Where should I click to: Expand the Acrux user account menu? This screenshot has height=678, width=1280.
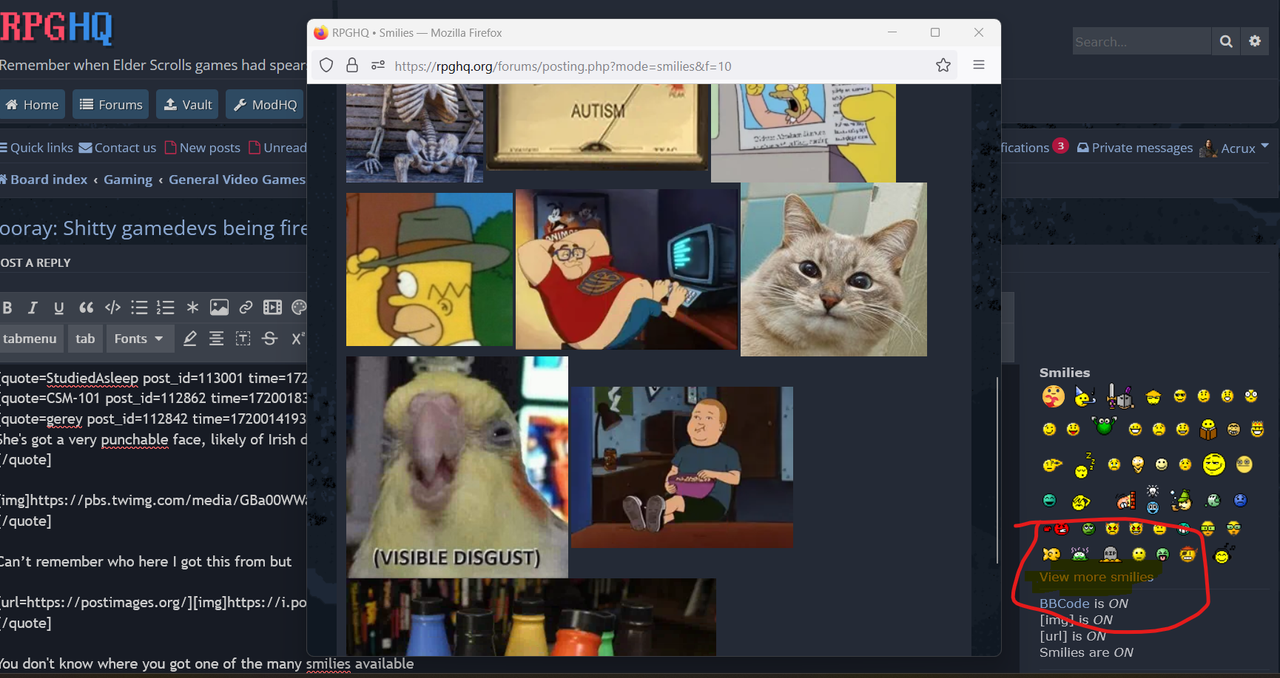(x=1236, y=148)
